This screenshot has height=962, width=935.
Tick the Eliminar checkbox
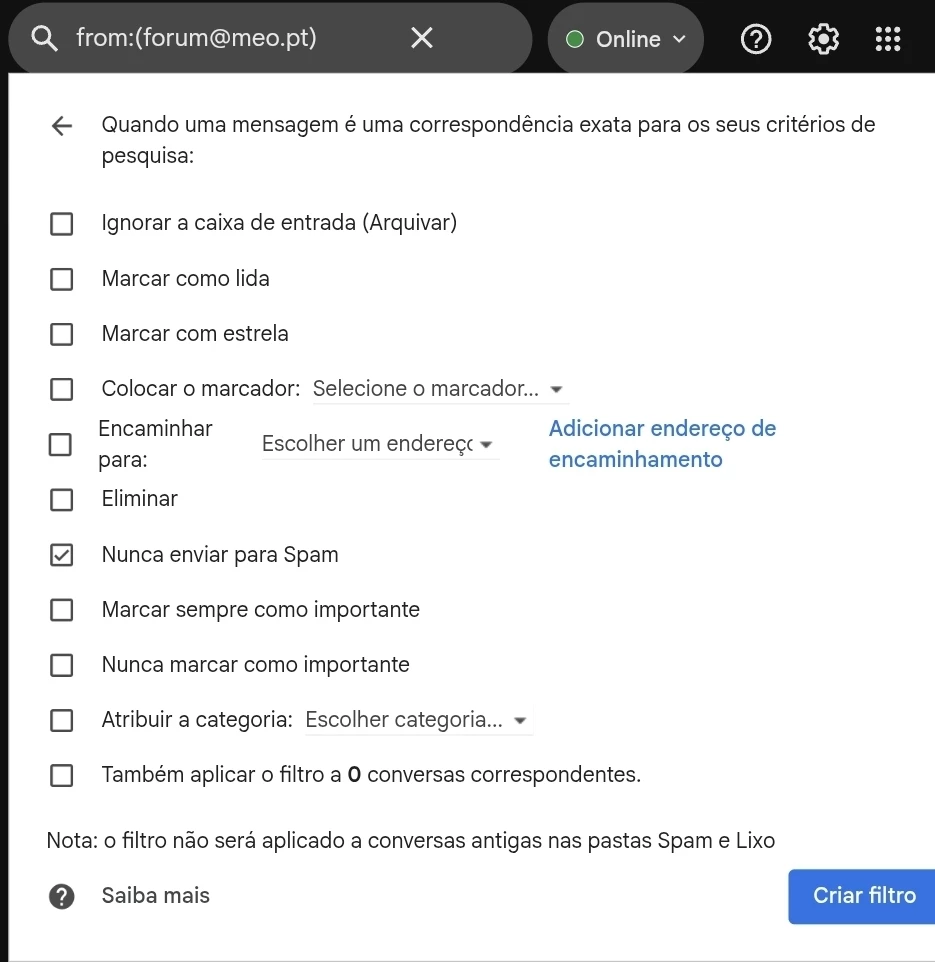tap(61, 500)
